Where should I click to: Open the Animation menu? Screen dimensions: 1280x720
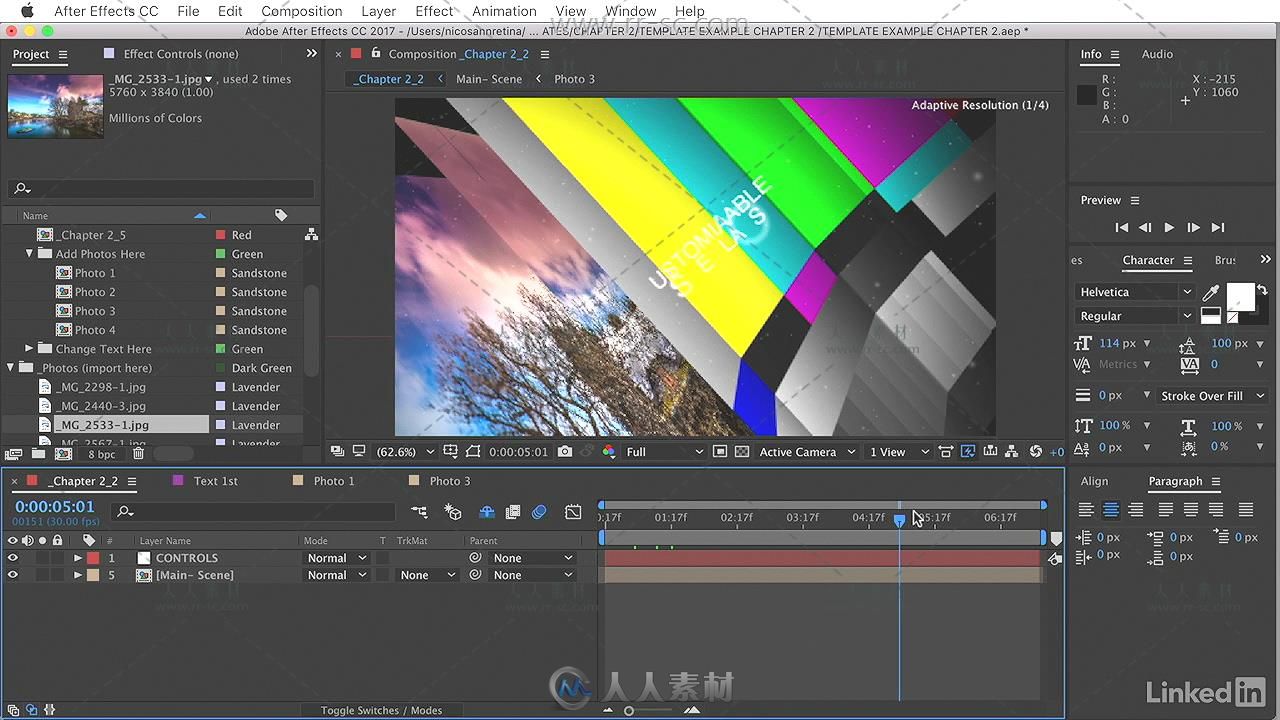[x=504, y=11]
